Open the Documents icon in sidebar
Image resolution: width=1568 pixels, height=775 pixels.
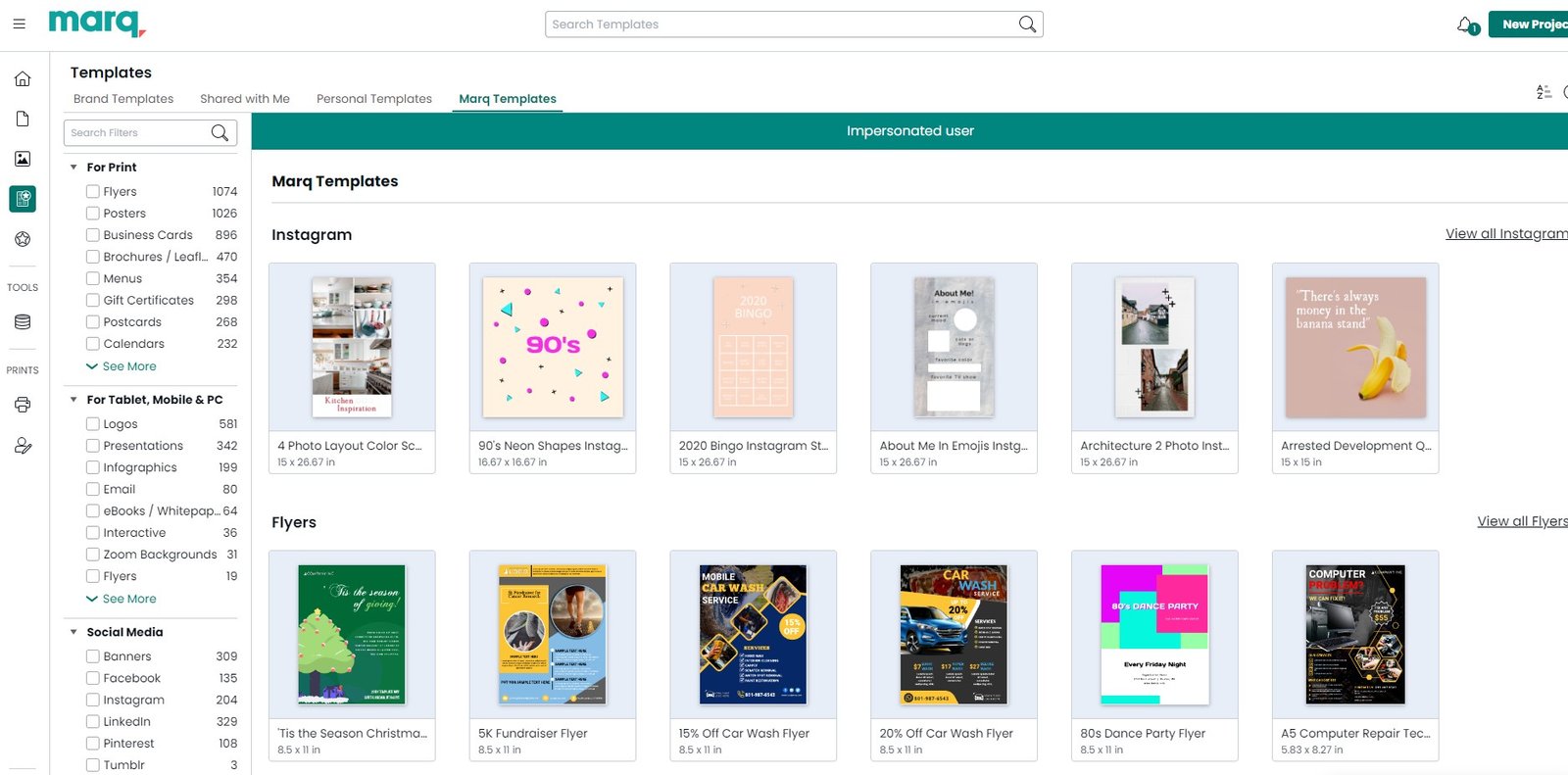pos(23,119)
